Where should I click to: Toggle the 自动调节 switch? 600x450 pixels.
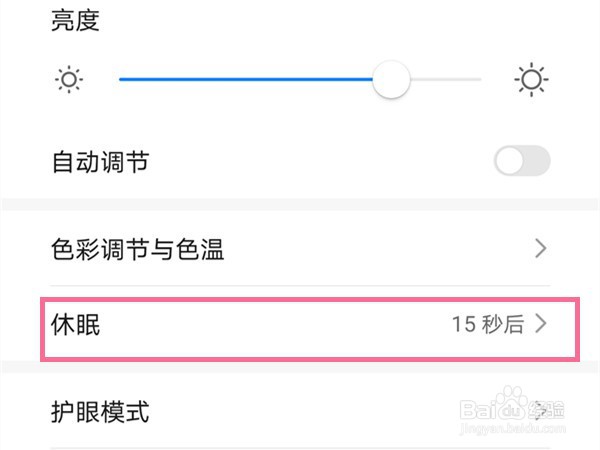(x=522, y=161)
